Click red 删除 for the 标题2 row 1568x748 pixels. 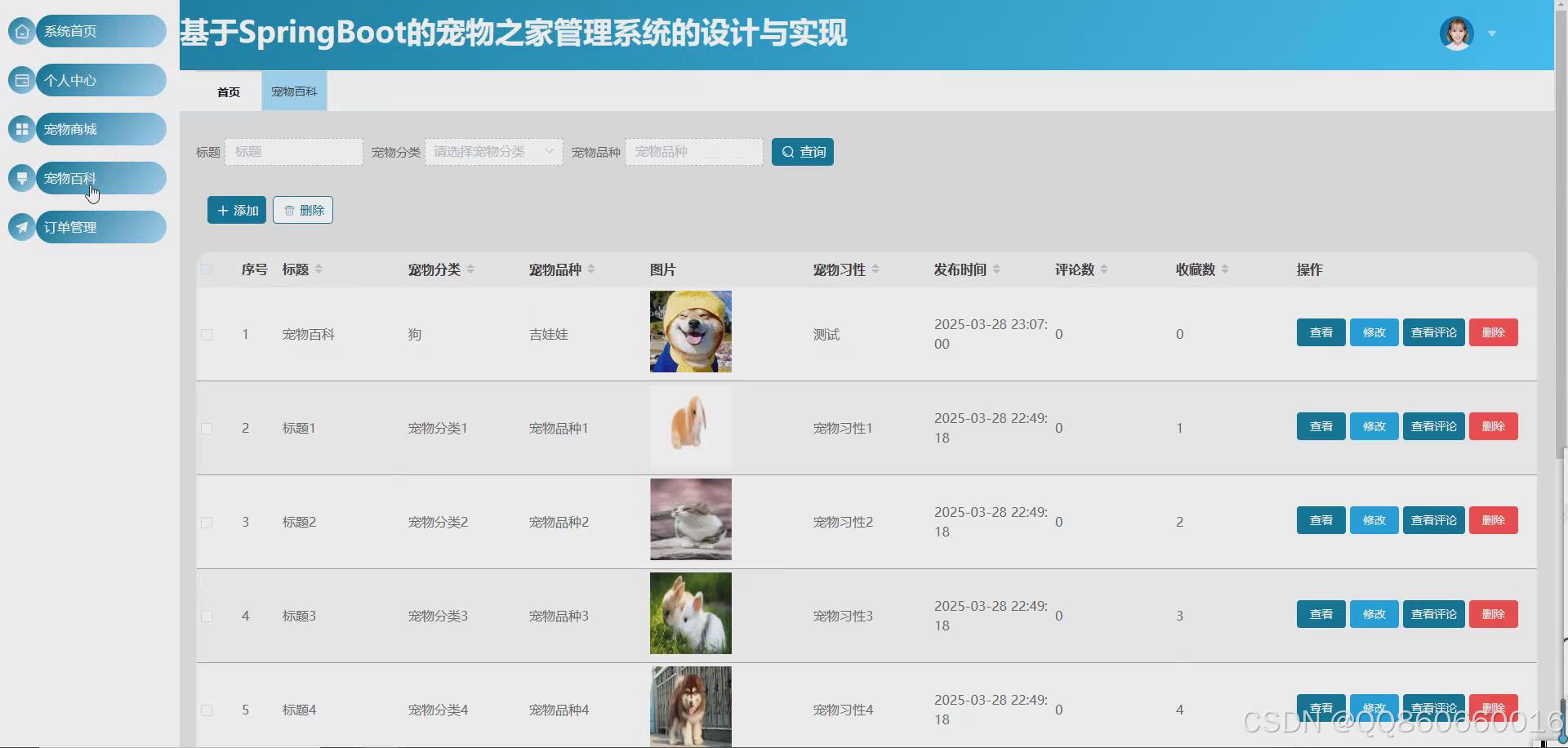coord(1494,520)
